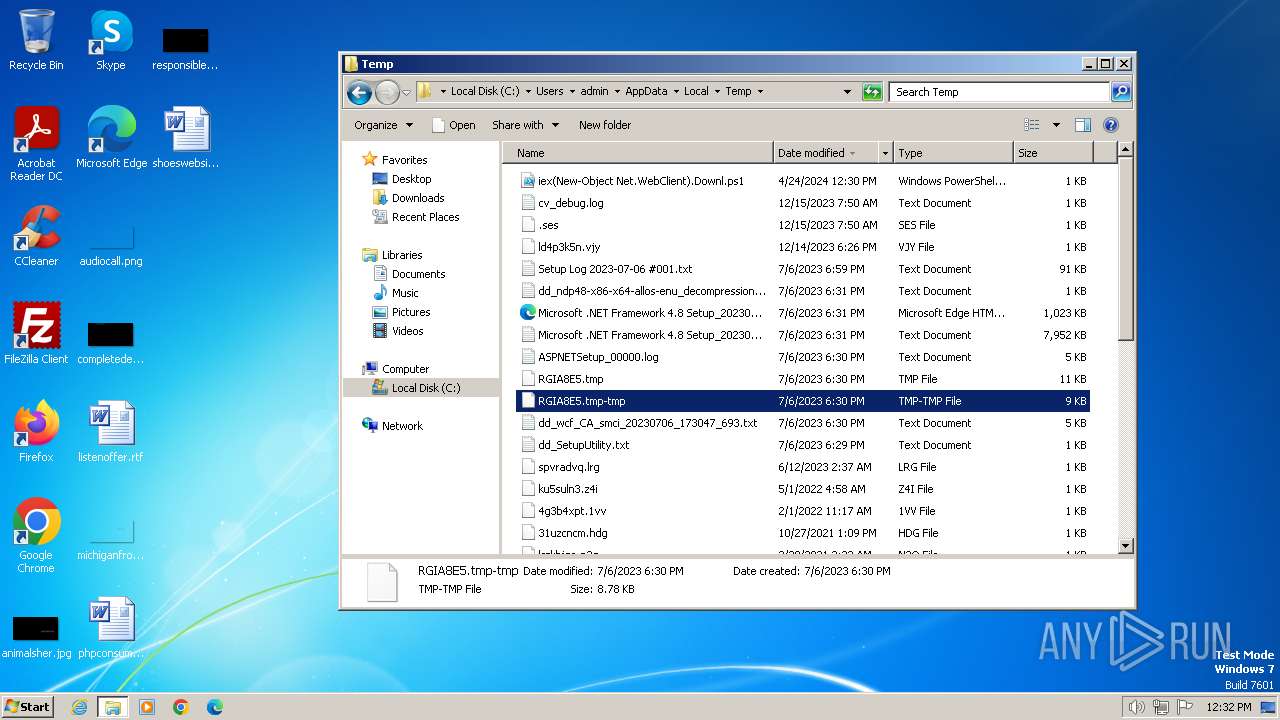Image resolution: width=1280 pixels, height=720 pixels.
Task: Sort by the Size column header
Action: 1053,153
